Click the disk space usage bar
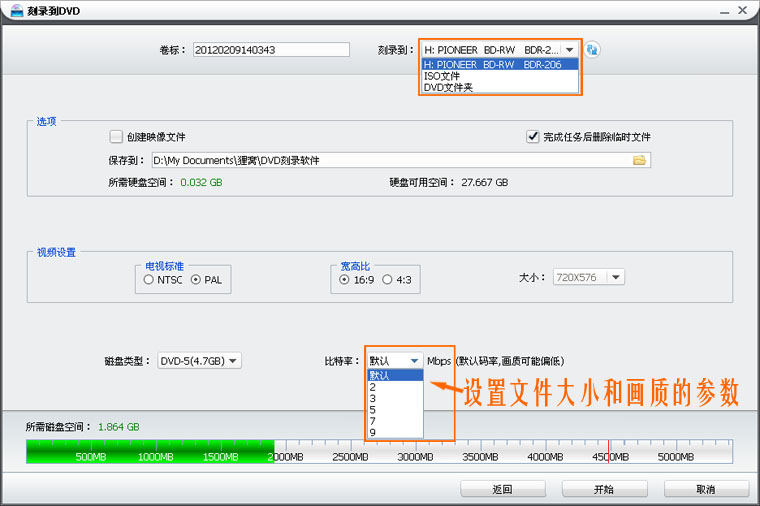760x506 pixels. [379, 451]
